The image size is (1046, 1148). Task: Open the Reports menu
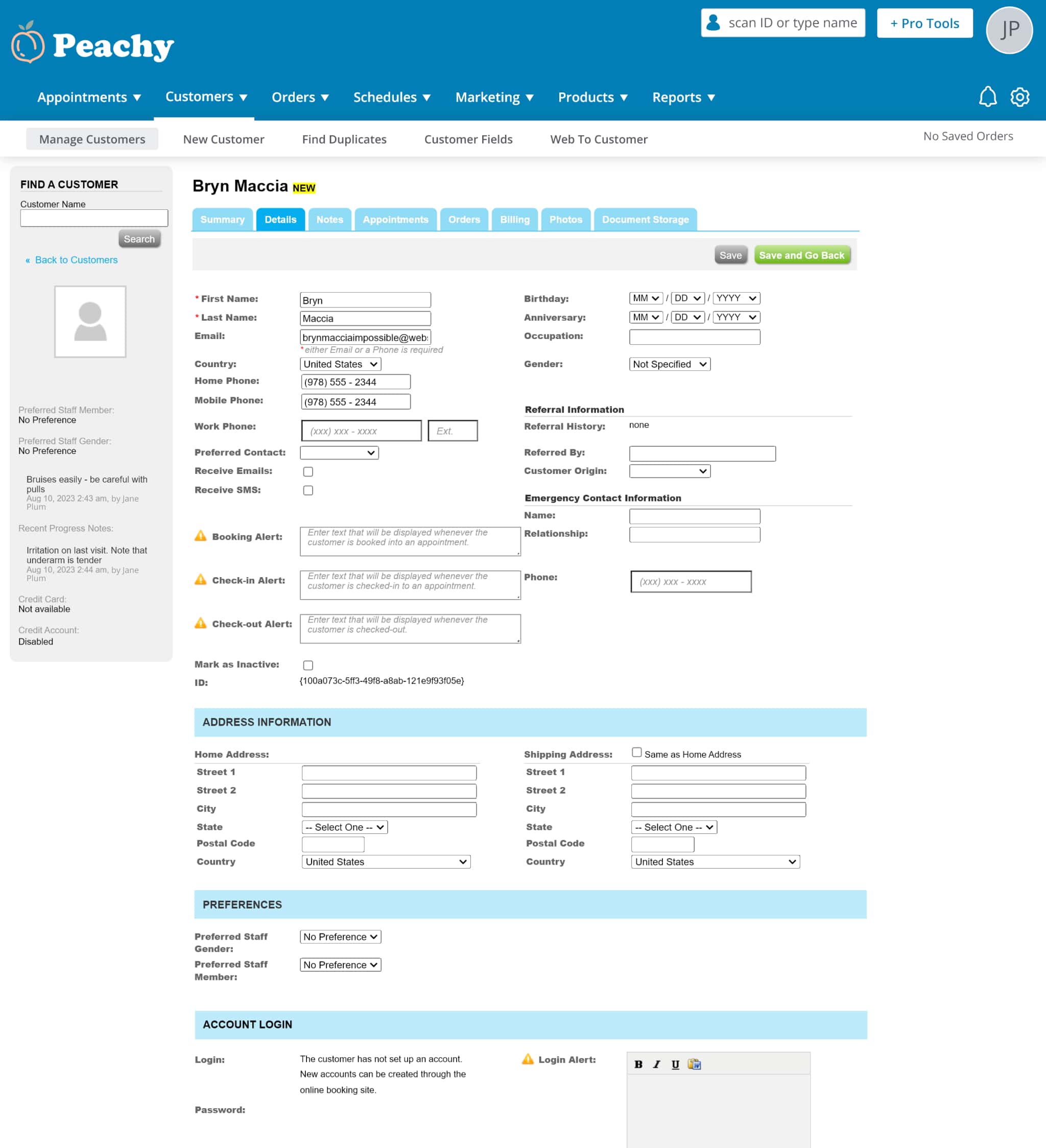click(683, 98)
